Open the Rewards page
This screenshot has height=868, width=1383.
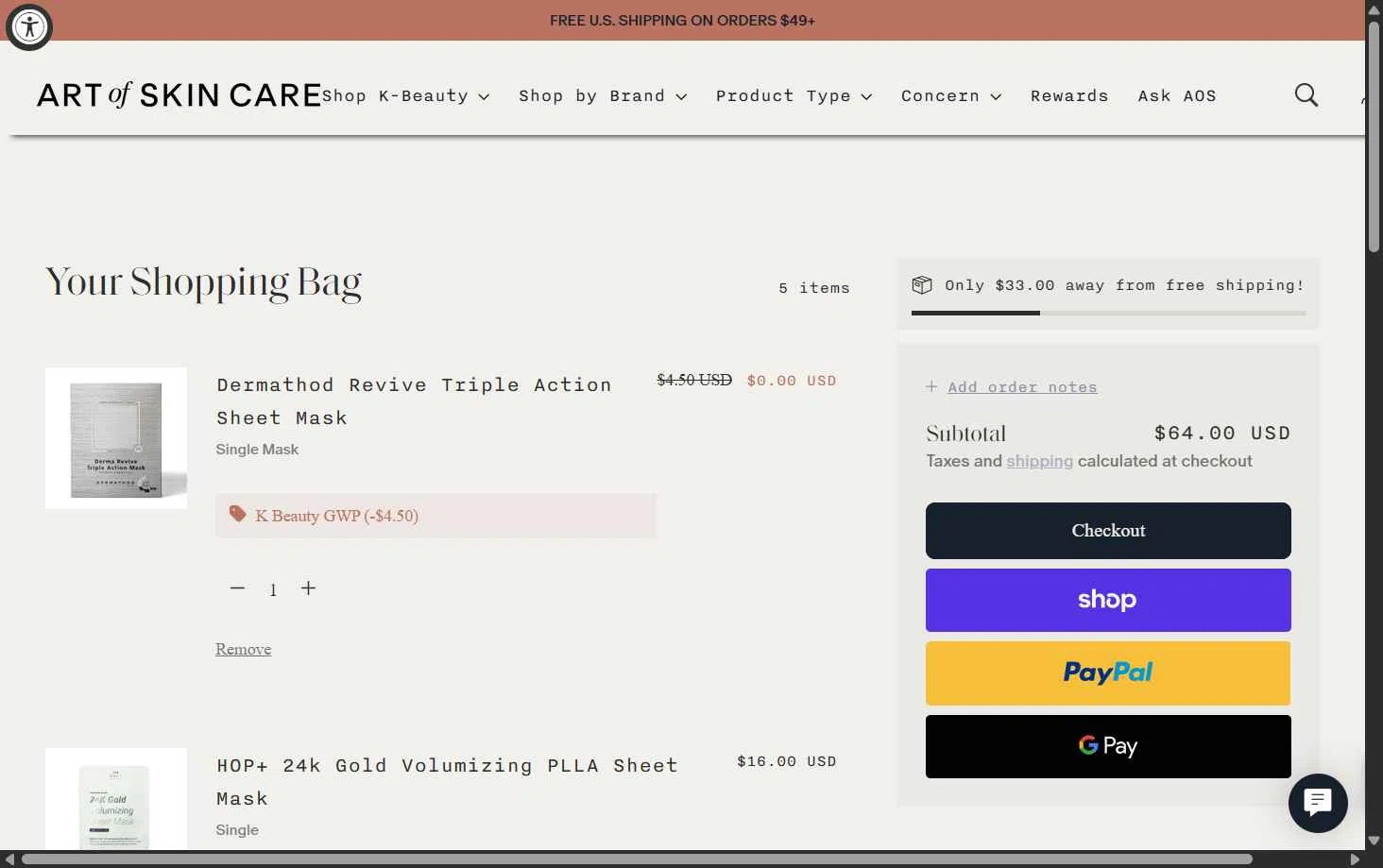point(1069,96)
